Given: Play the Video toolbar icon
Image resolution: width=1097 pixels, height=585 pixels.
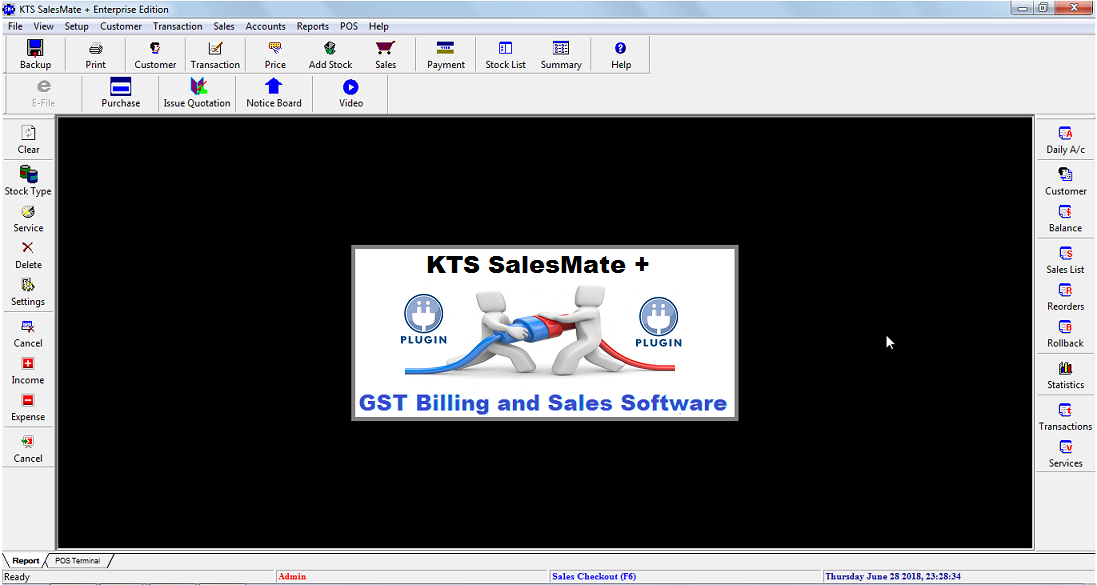Looking at the screenshot, I should click(351, 87).
